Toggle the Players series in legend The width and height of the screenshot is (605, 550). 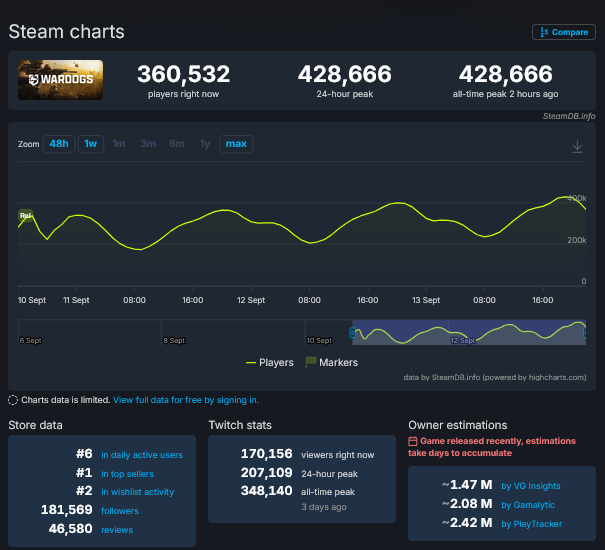click(x=270, y=363)
